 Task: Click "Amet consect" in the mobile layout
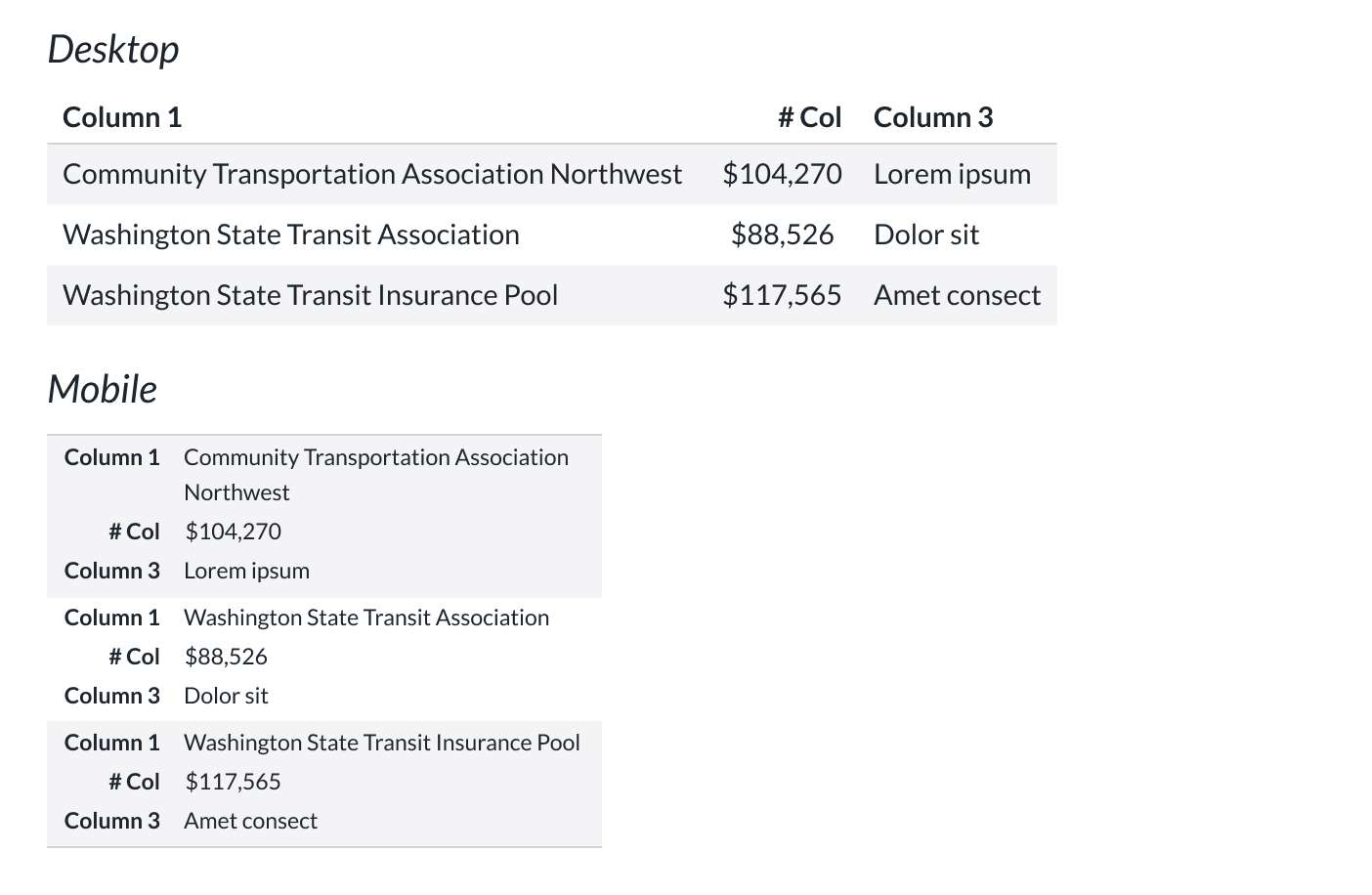(251, 821)
